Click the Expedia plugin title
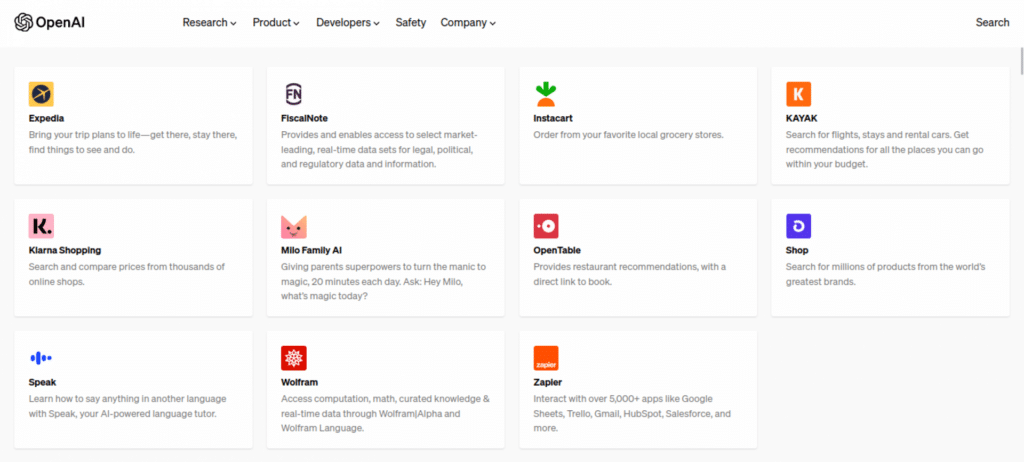1024x462 pixels. tap(46, 118)
